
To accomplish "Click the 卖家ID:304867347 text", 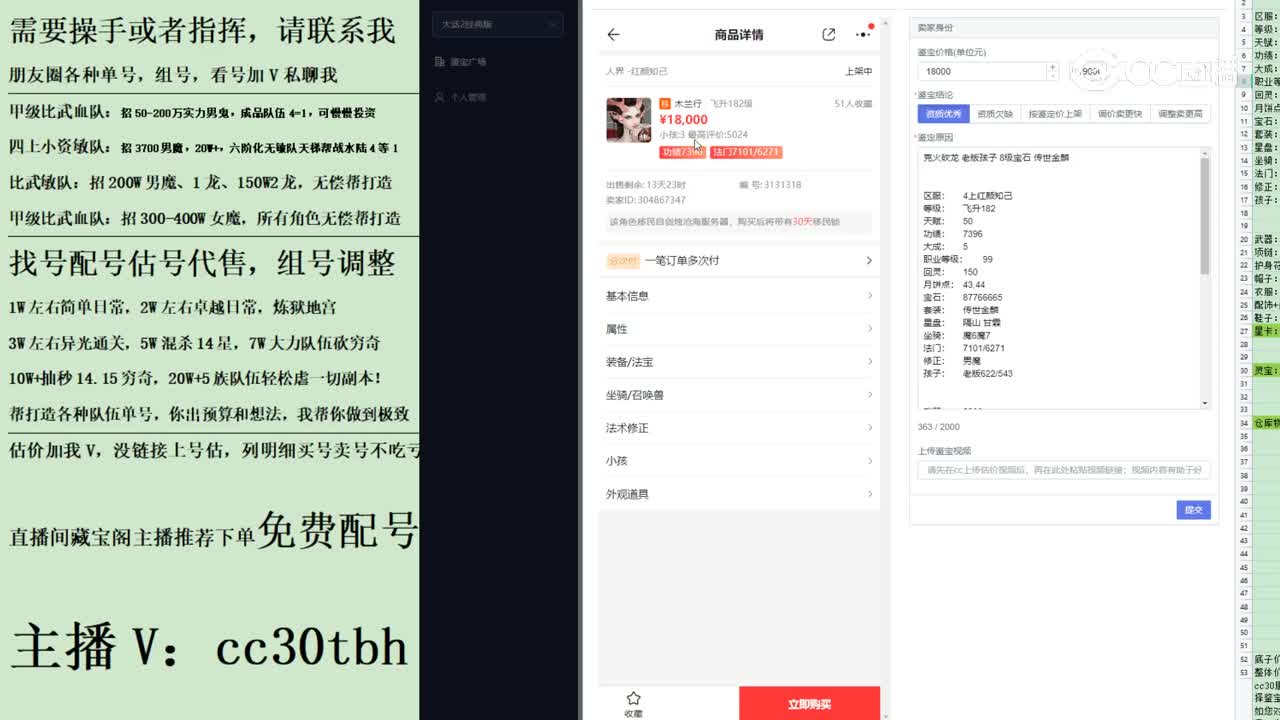I will [645, 200].
